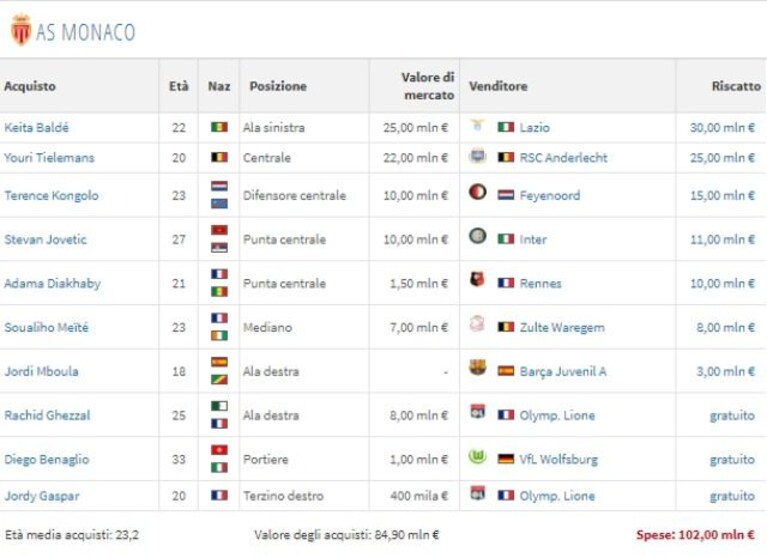Open Diego Benaglio player link
Viewport: 767px width, 558px height.
coord(47,460)
